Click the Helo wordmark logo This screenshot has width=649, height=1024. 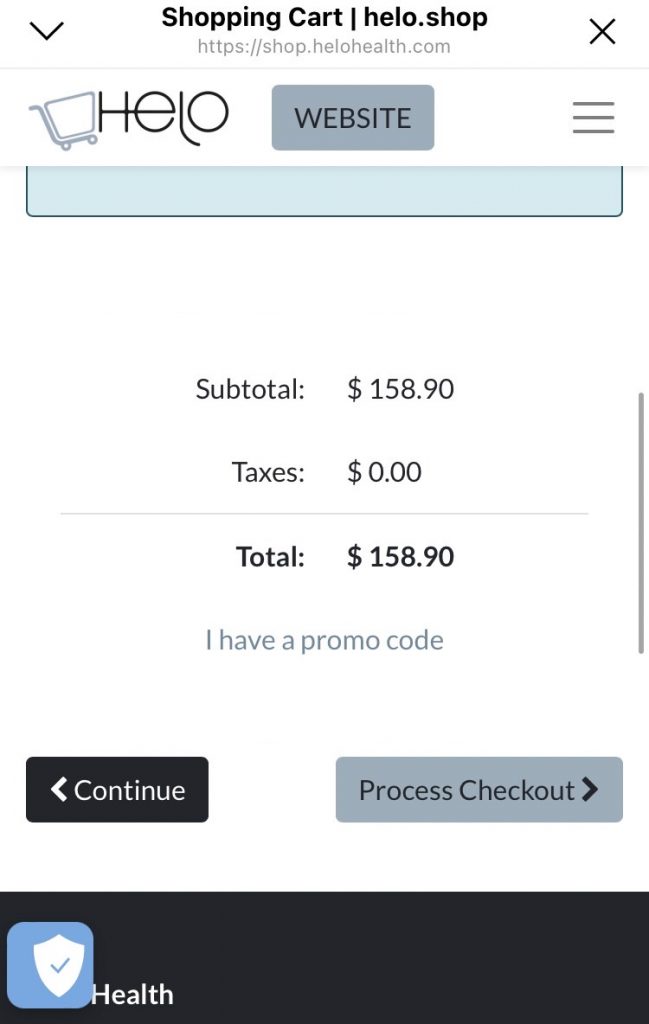164,117
